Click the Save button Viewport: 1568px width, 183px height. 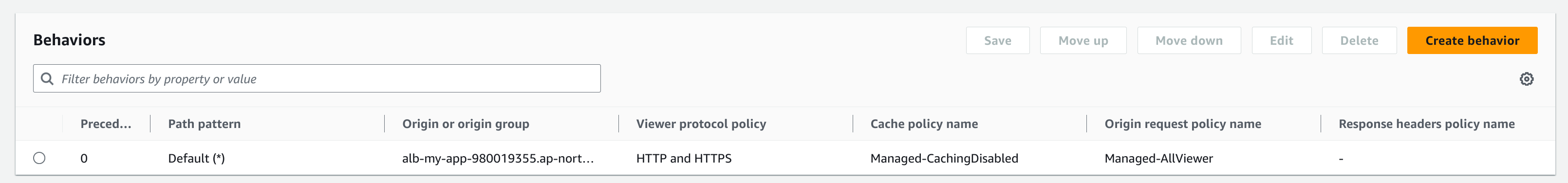click(x=998, y=40)
